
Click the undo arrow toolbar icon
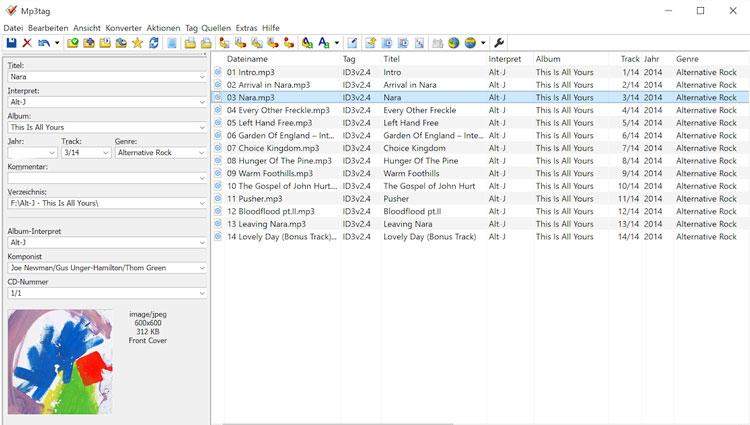43,43
